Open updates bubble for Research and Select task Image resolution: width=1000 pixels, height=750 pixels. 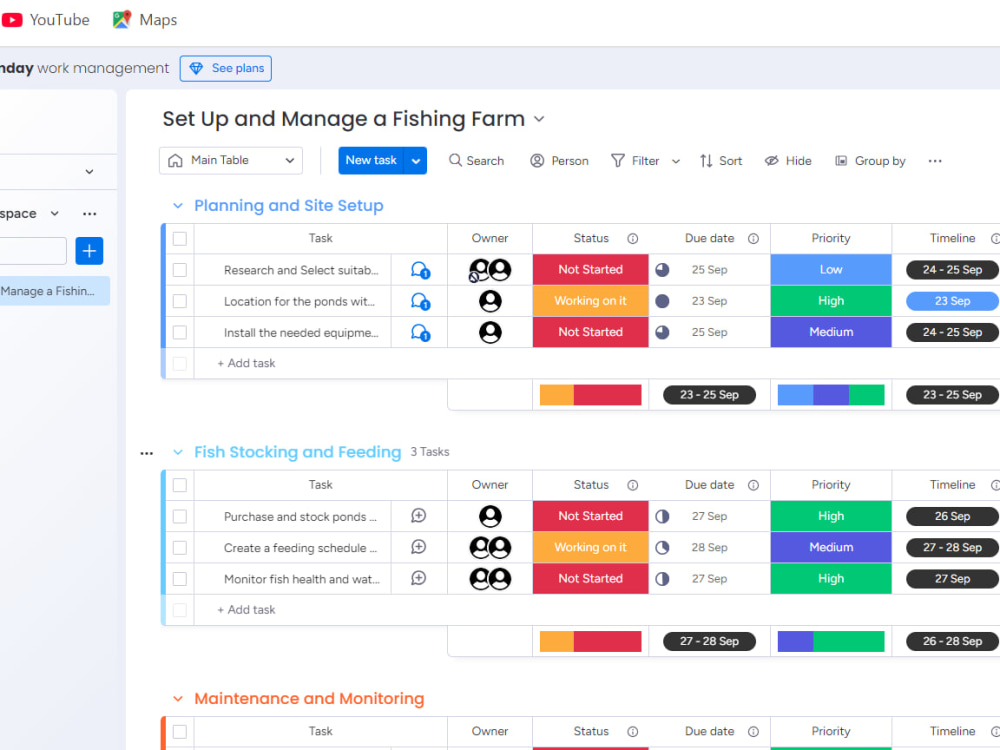(420, 270)
